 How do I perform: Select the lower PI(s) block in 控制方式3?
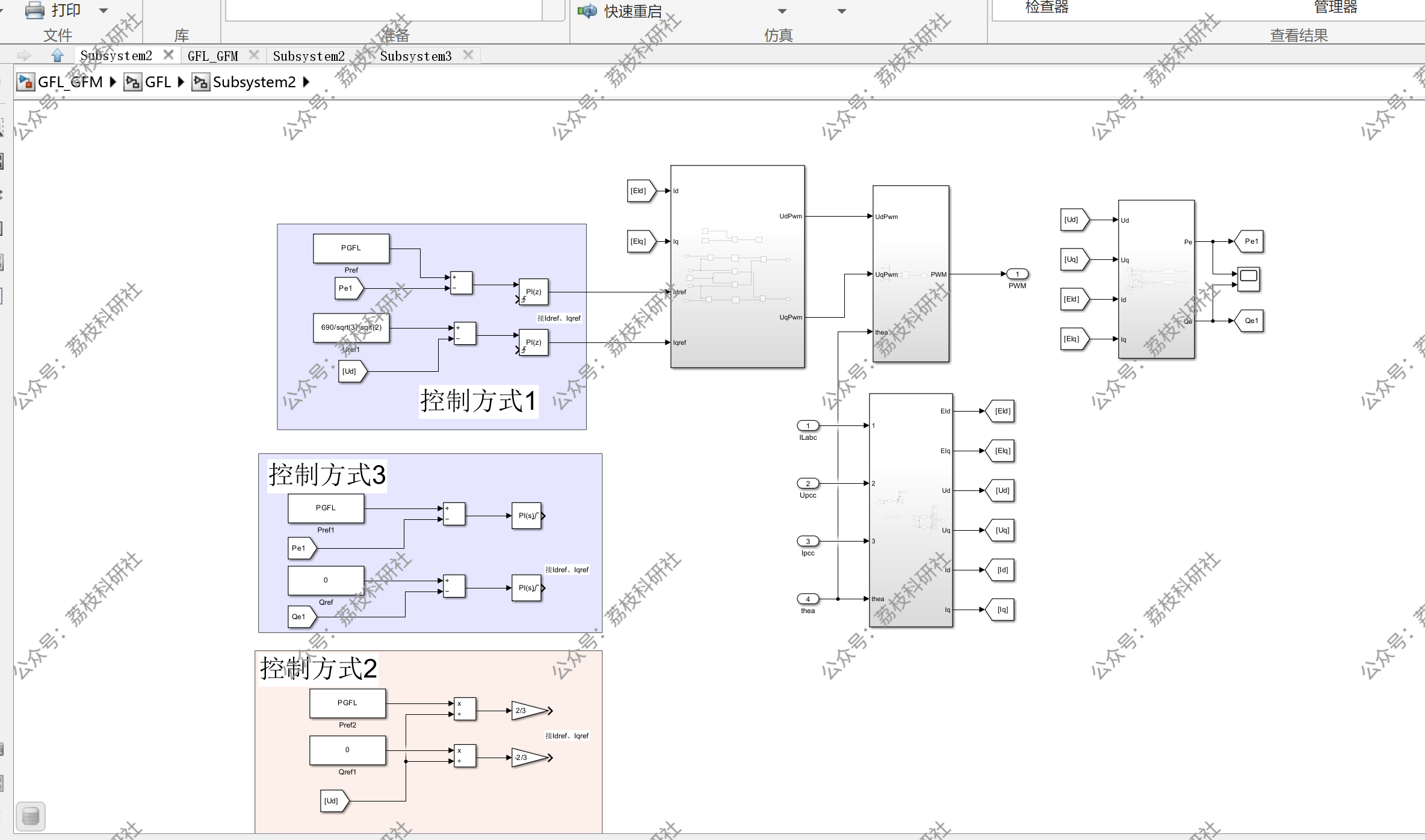coord(527,588)
